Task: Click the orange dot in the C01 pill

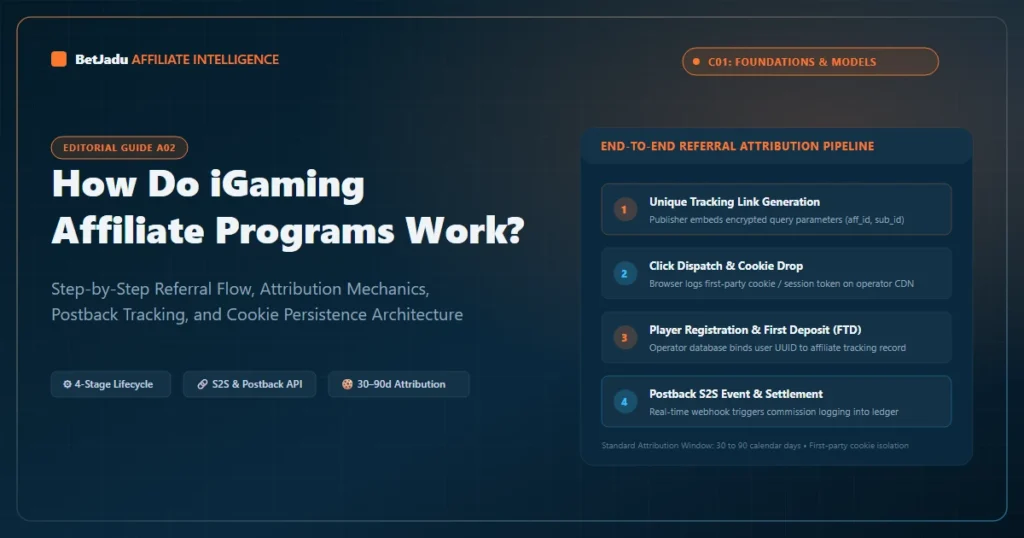Action: point(696,61)
